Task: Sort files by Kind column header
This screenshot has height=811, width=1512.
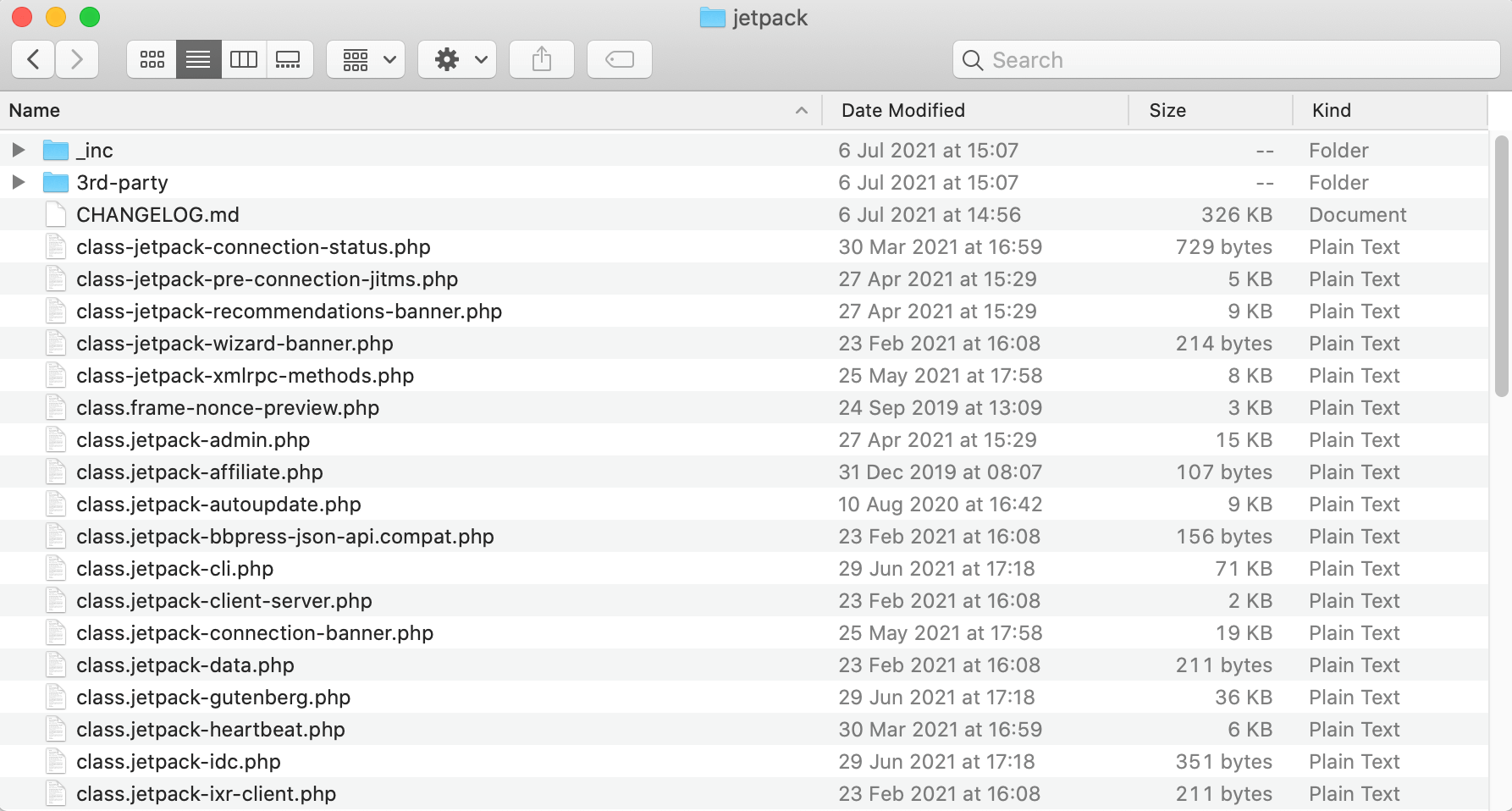Action: click(1331, 111)
